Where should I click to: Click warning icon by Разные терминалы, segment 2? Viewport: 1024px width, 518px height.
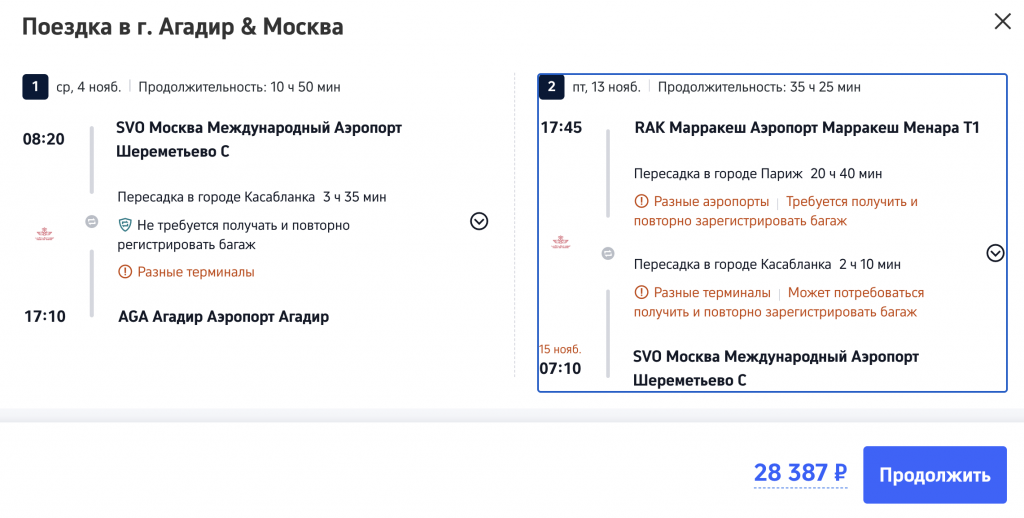(x=641, y=293)
